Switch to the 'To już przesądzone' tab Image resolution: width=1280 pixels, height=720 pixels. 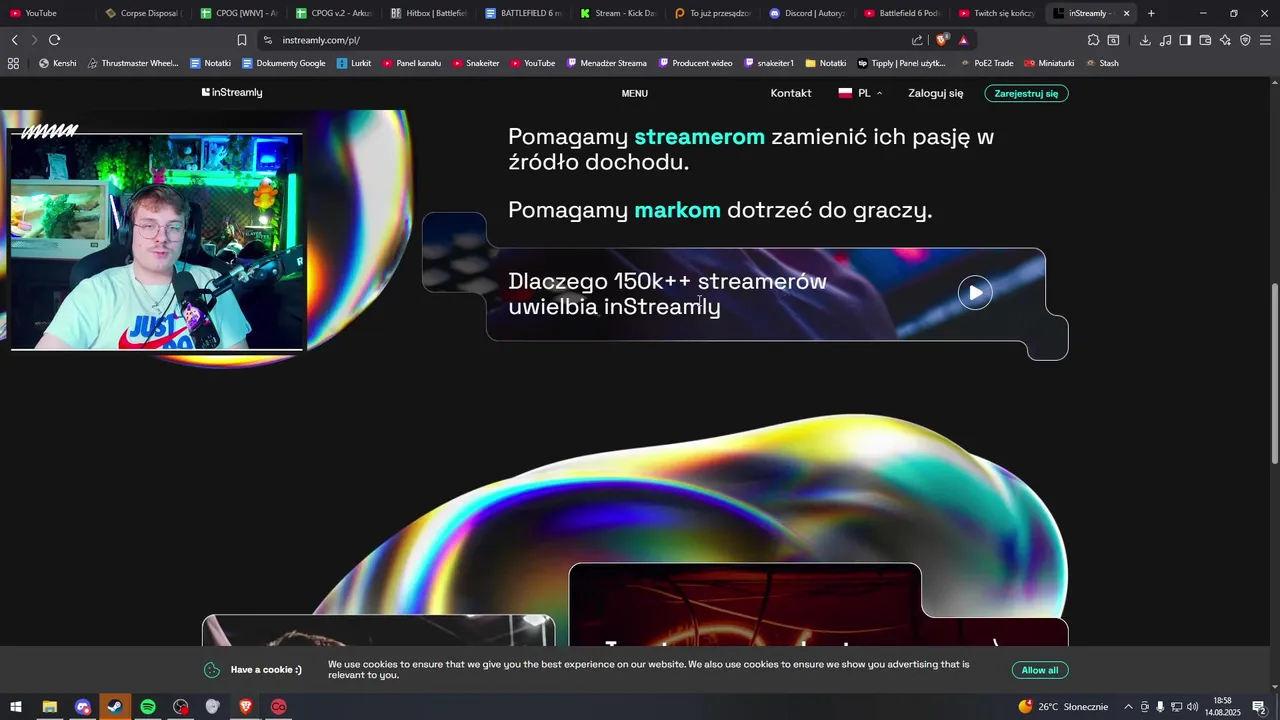click(x=713, y=13)
